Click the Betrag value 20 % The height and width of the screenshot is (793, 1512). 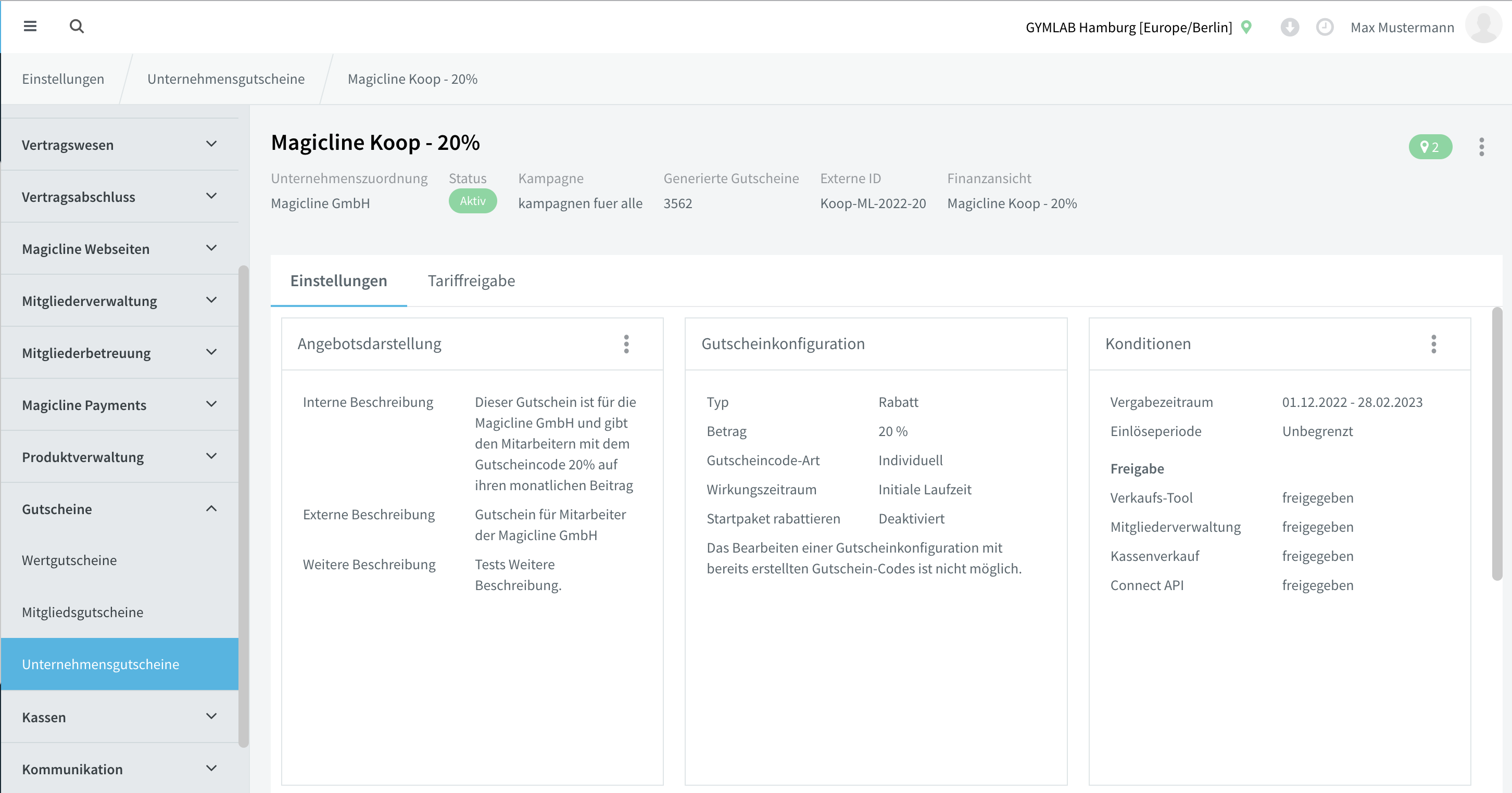click(893, 431)
